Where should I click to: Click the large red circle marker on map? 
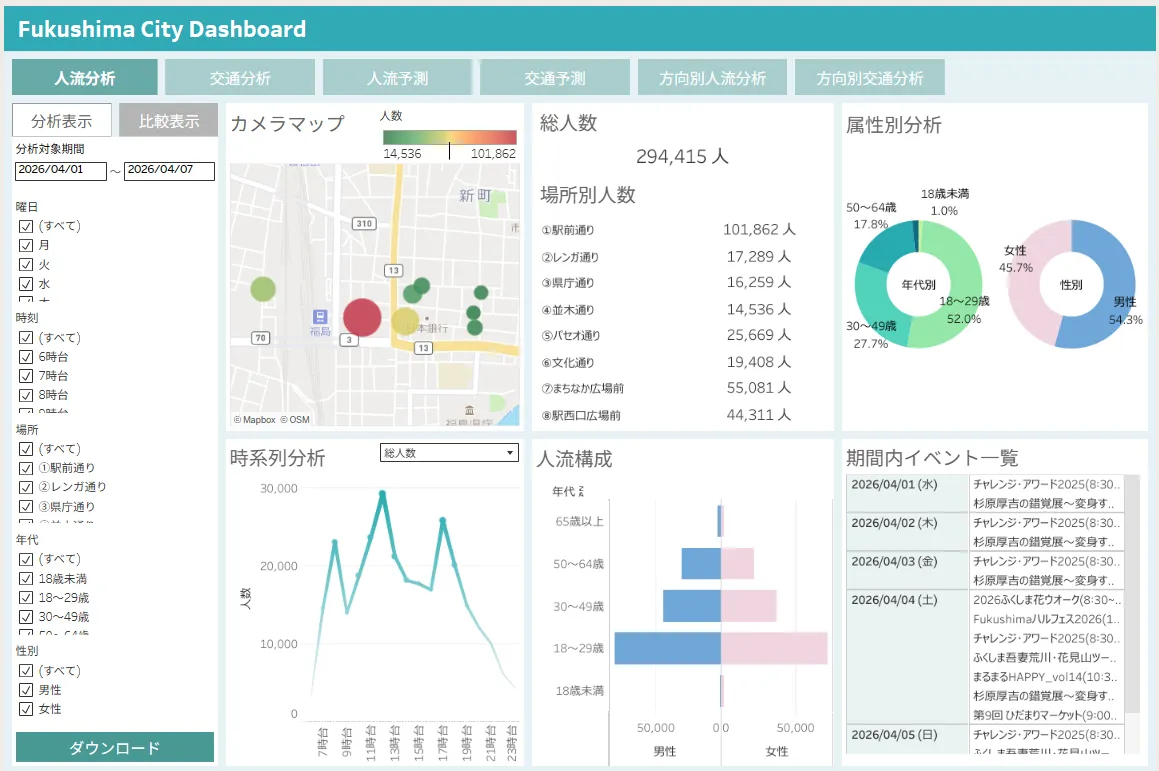pyautogui.click(x=362, y=318)
